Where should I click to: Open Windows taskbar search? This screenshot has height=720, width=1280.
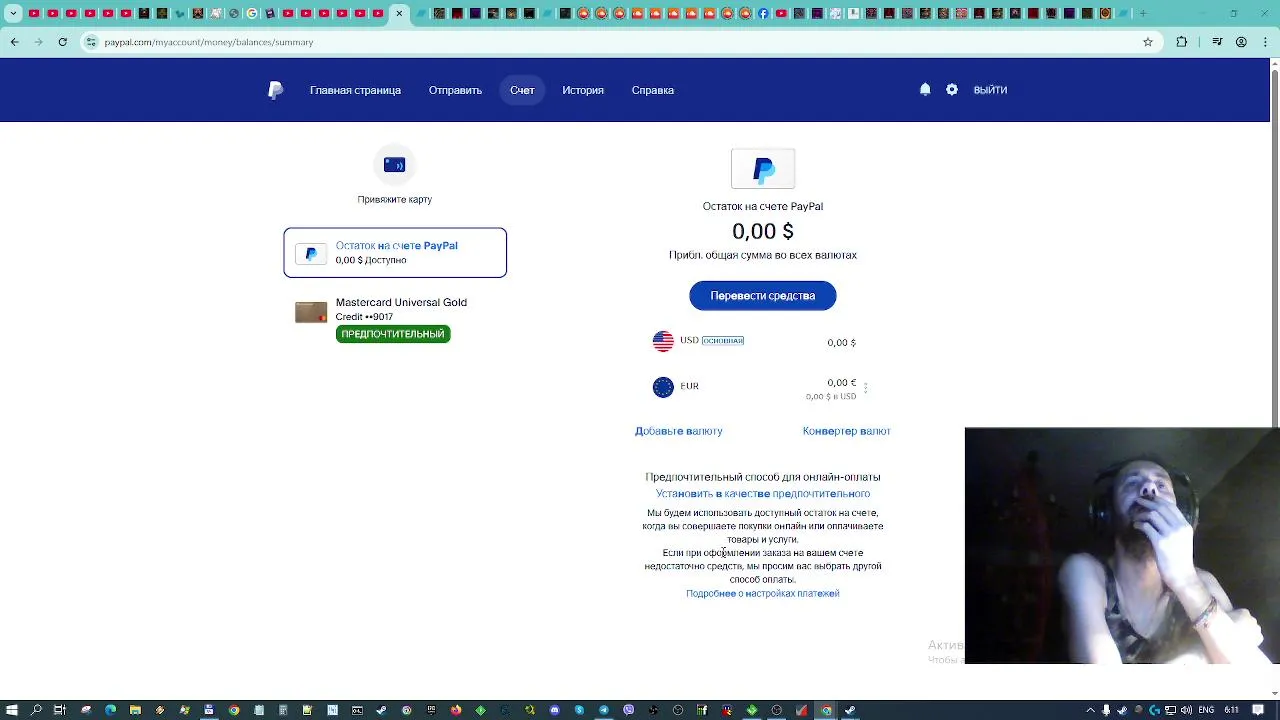click(36, 710)
